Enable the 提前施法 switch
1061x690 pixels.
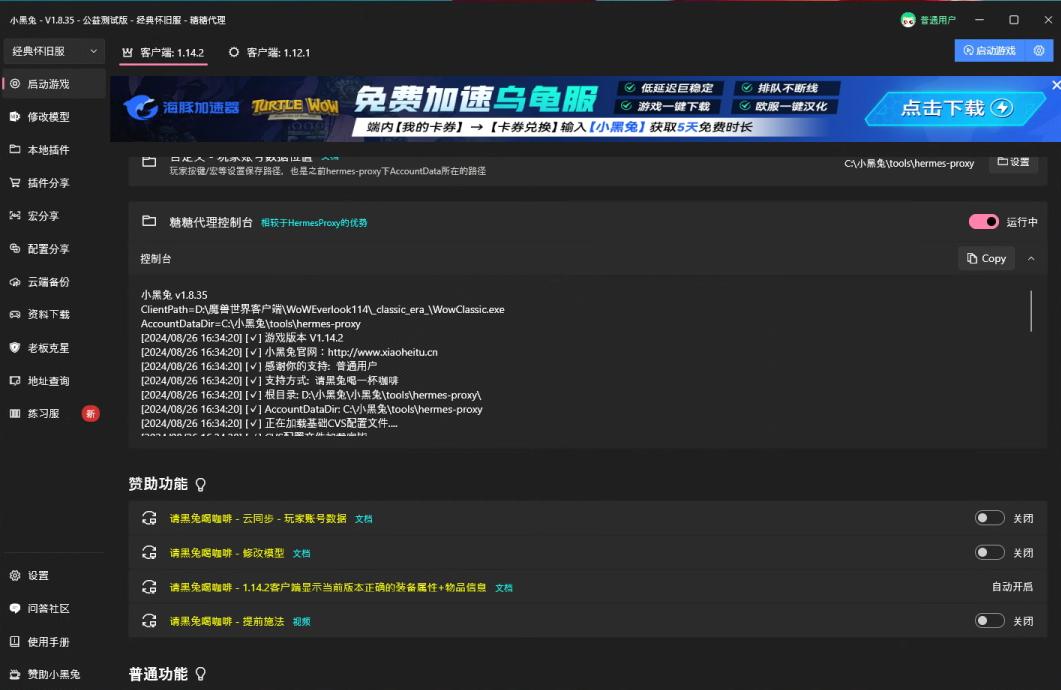tap(989, 621)
